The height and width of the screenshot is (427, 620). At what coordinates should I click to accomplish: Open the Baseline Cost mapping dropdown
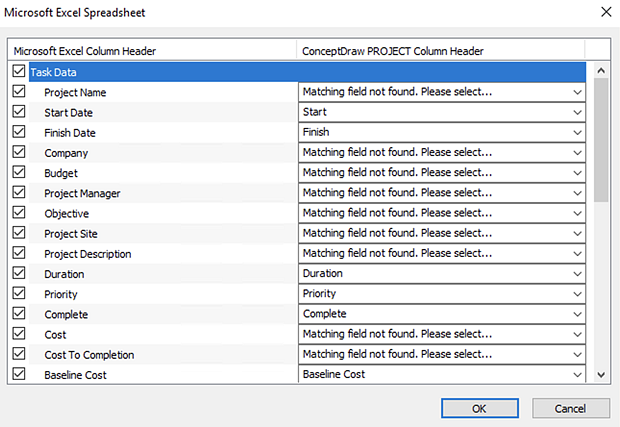coord(442,374)
